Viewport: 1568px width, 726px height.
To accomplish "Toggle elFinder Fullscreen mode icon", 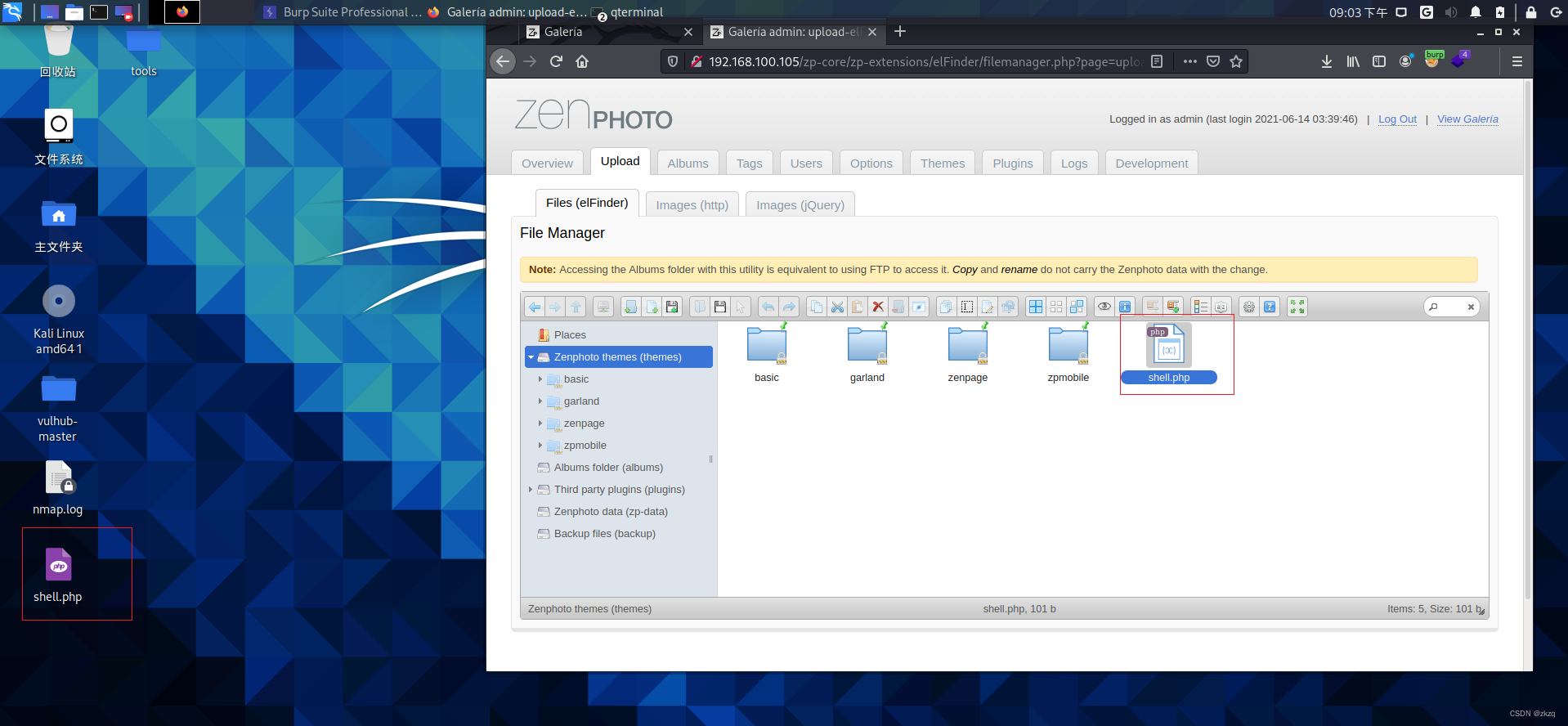I will point(1297,307).
